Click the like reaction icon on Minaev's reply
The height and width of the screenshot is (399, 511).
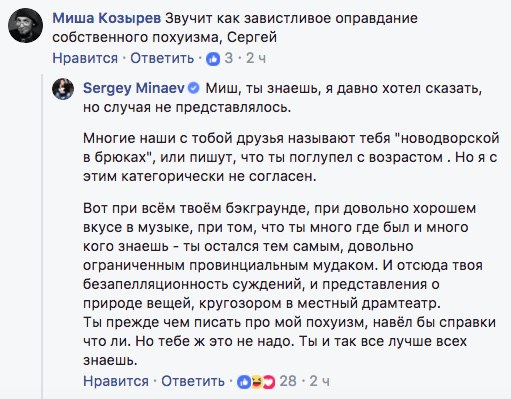pos(244,382)
